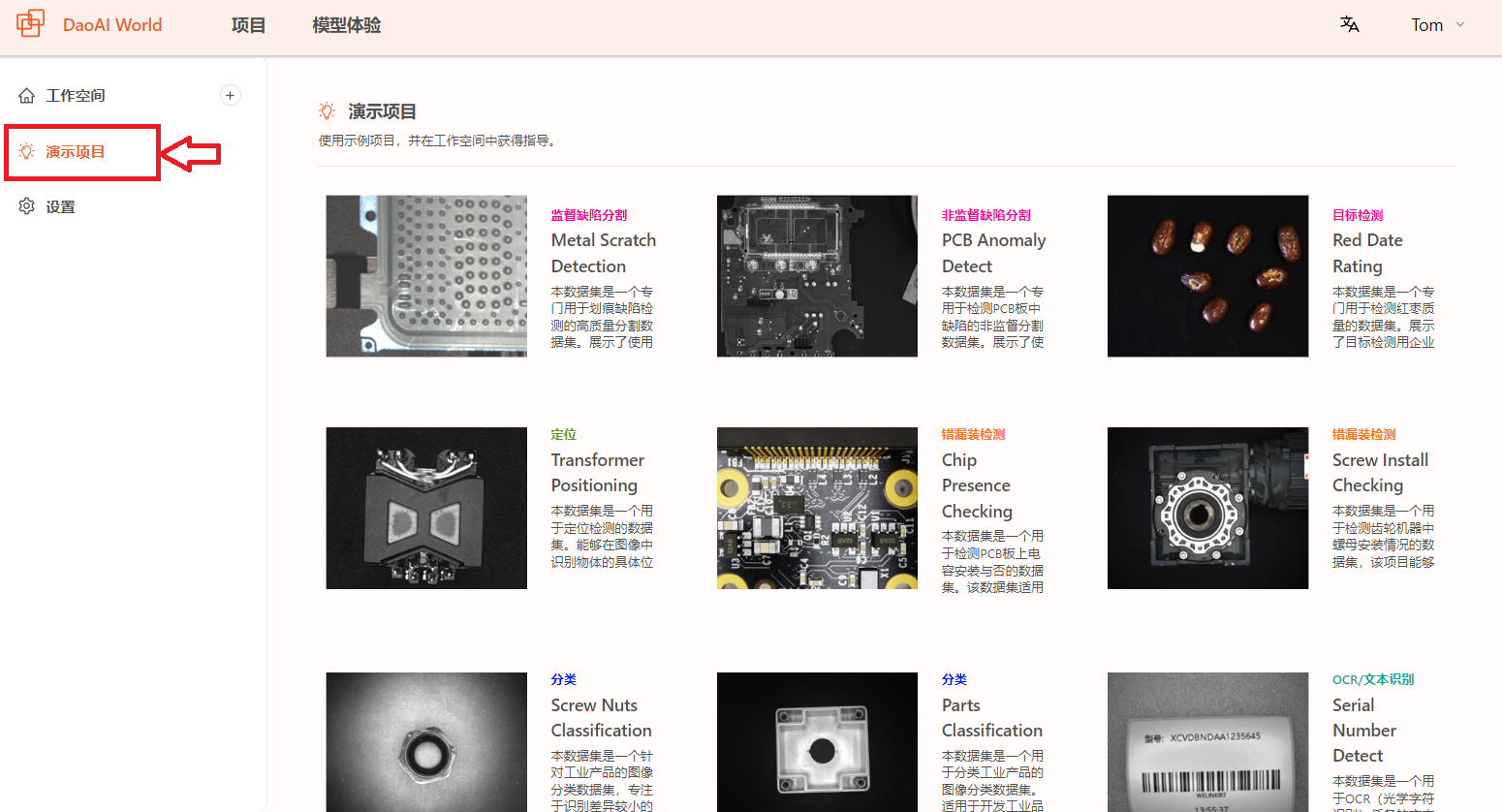The width and height of the screenshot is (1502, 812).
Task: Click the Parts Classification title
Action: pos(992,718)
